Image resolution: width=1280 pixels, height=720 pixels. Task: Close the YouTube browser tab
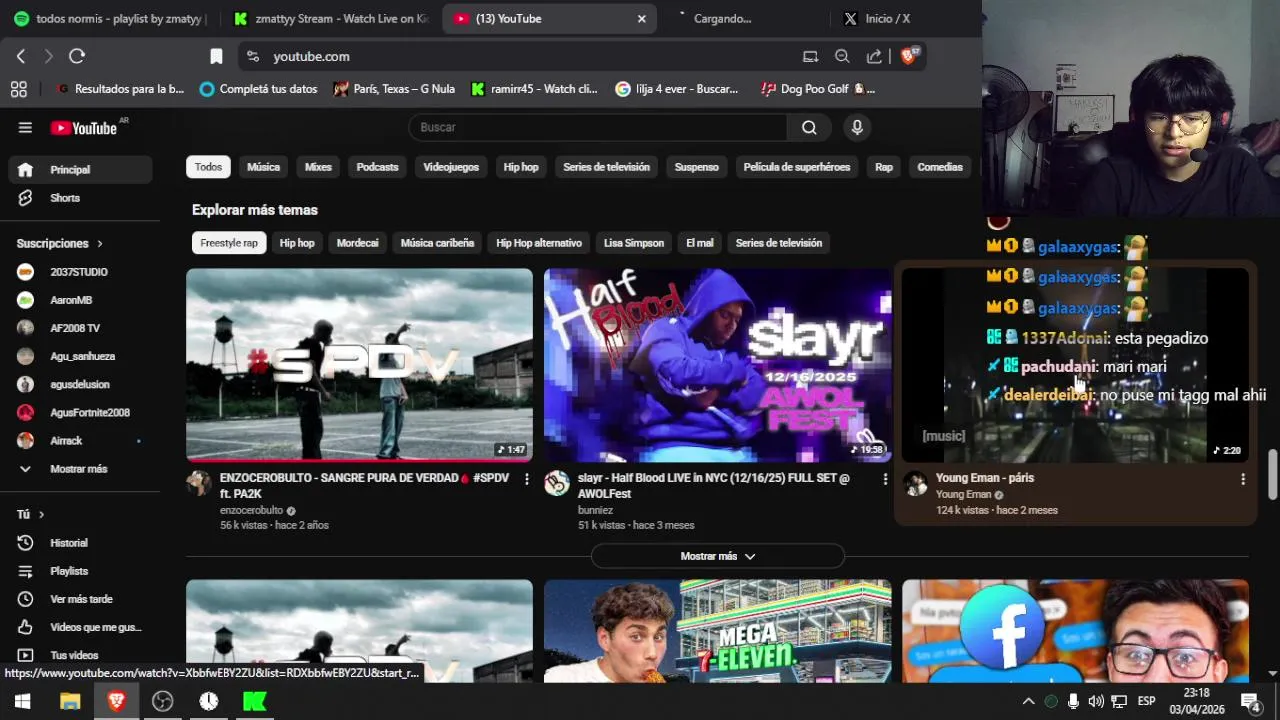coord(641,18)
